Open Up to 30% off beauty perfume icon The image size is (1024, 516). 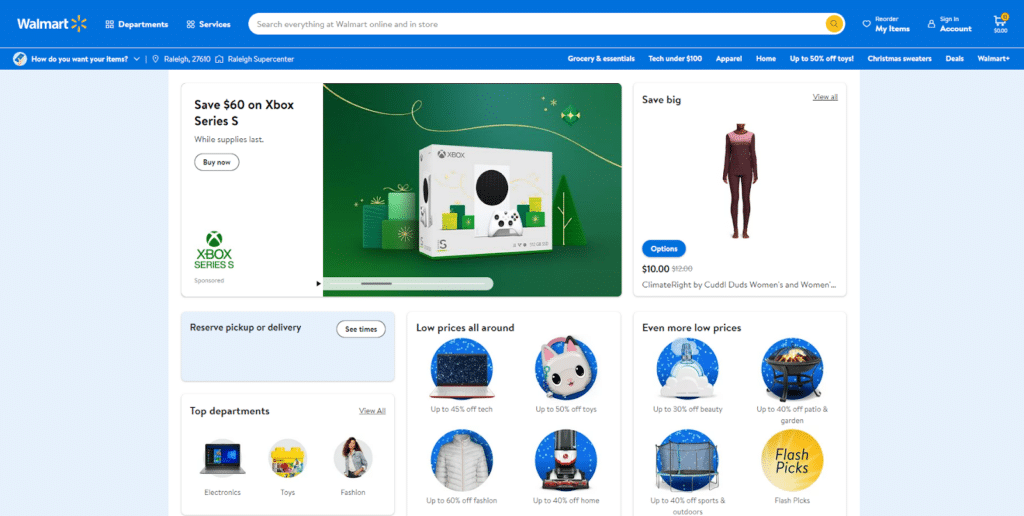pyautogui.click(x=687, y=369)
